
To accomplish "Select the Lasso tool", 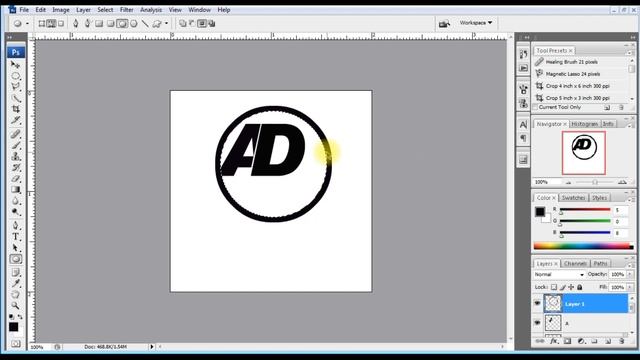I will pyautogui.click(x=15, y=87).
